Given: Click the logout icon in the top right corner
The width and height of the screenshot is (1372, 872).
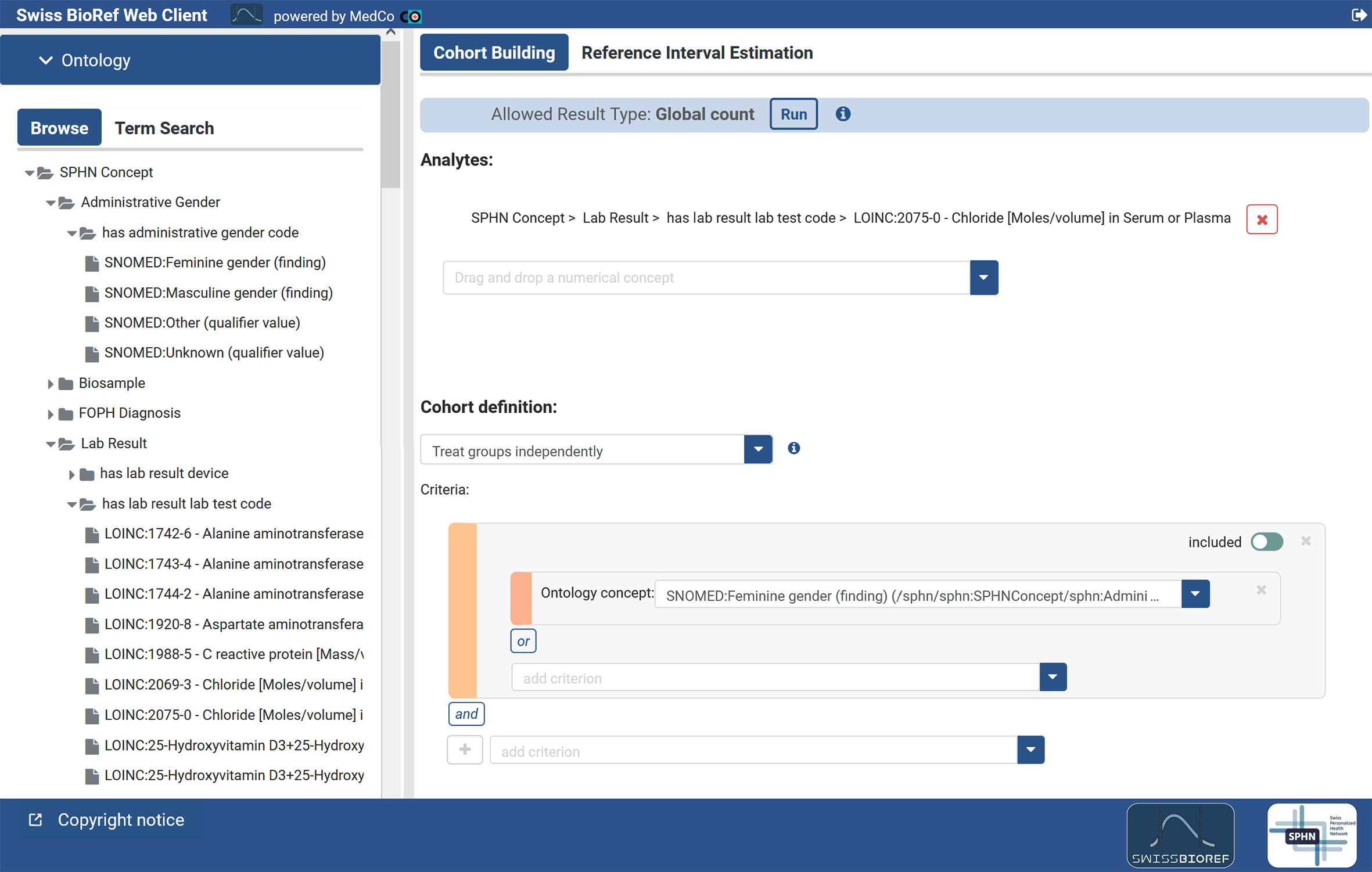Looking at the screenshot, I should (x=1359, y=15).
